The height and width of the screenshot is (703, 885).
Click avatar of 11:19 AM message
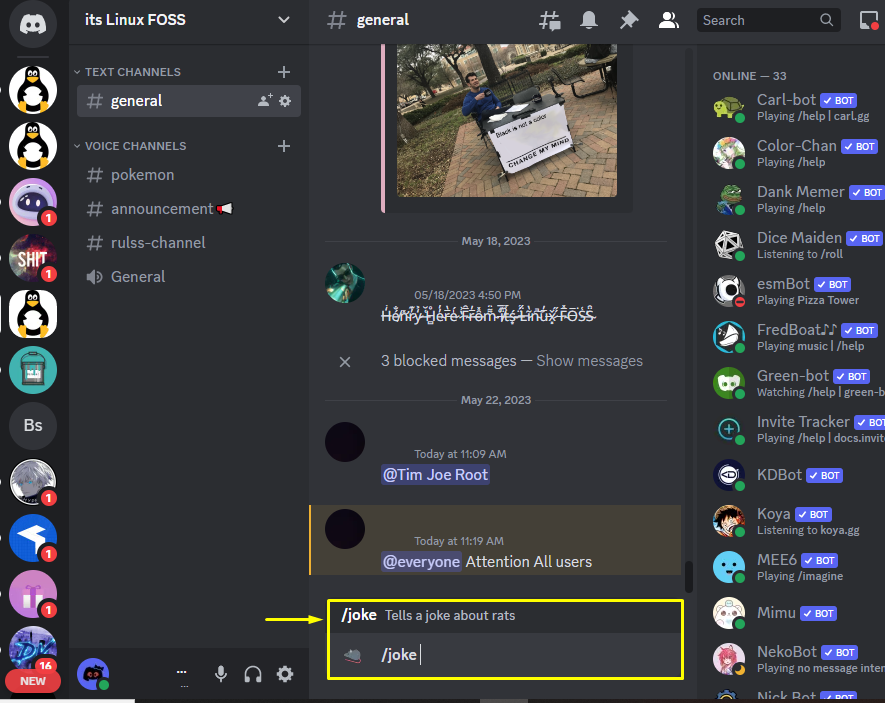point(345,529)
